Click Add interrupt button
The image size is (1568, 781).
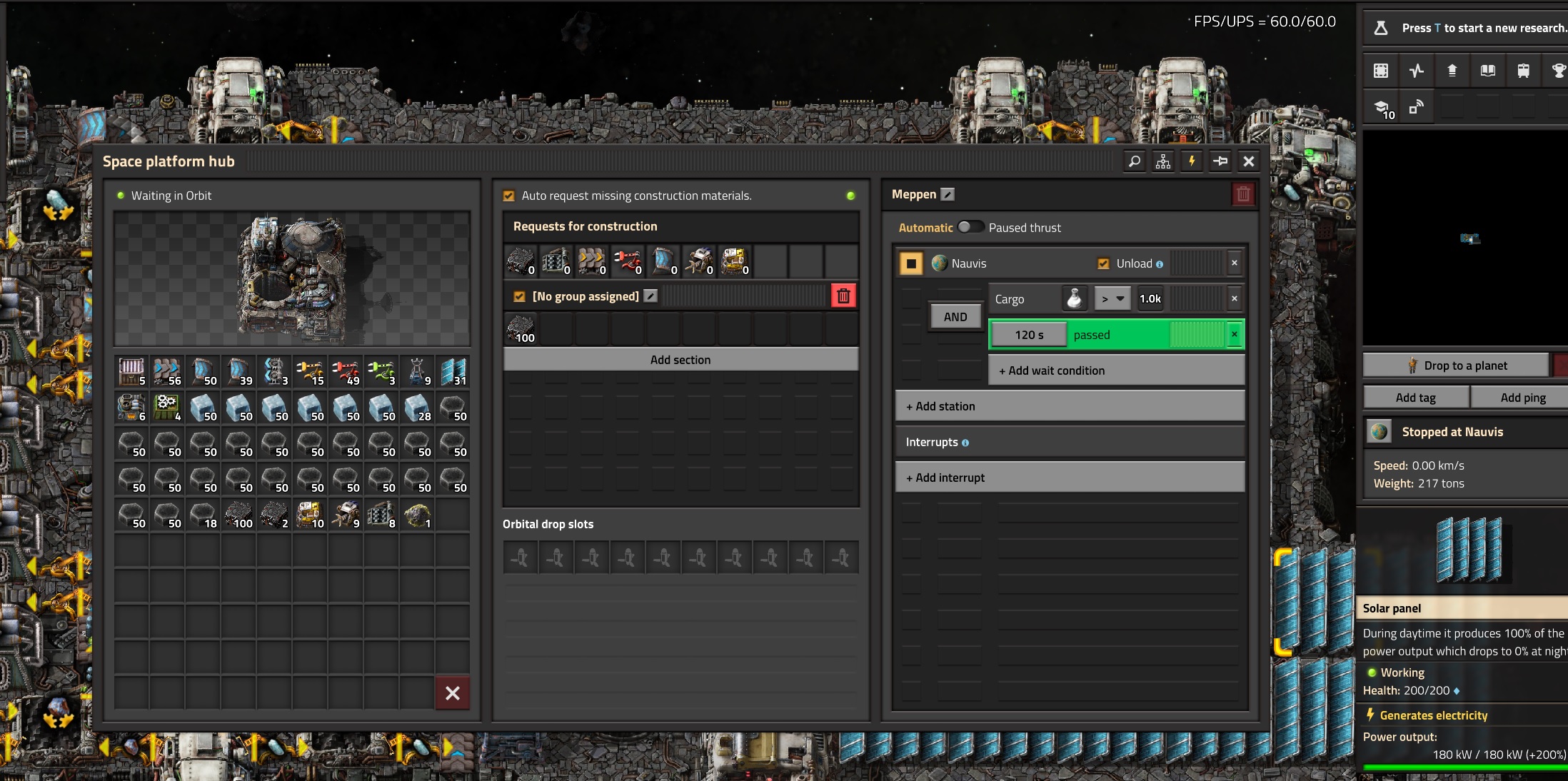click(1070, 478)
